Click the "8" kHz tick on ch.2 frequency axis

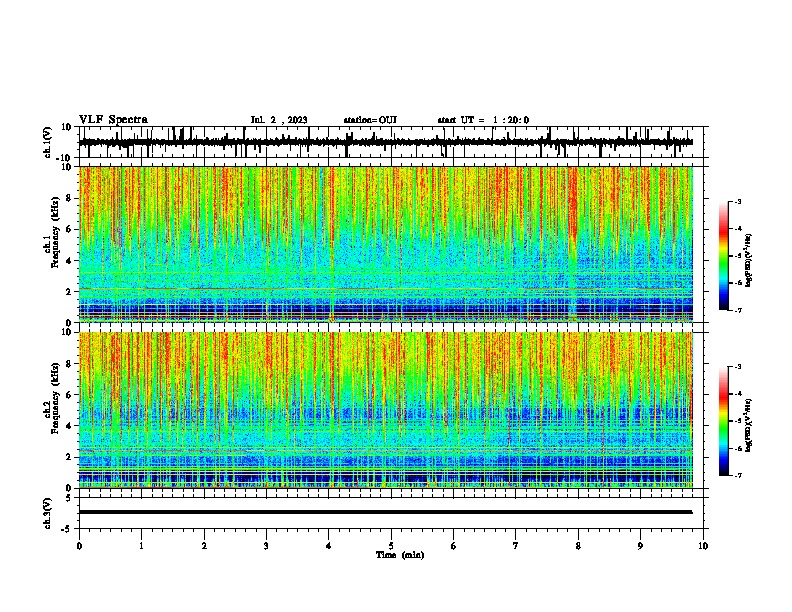(x=70, y=364)
